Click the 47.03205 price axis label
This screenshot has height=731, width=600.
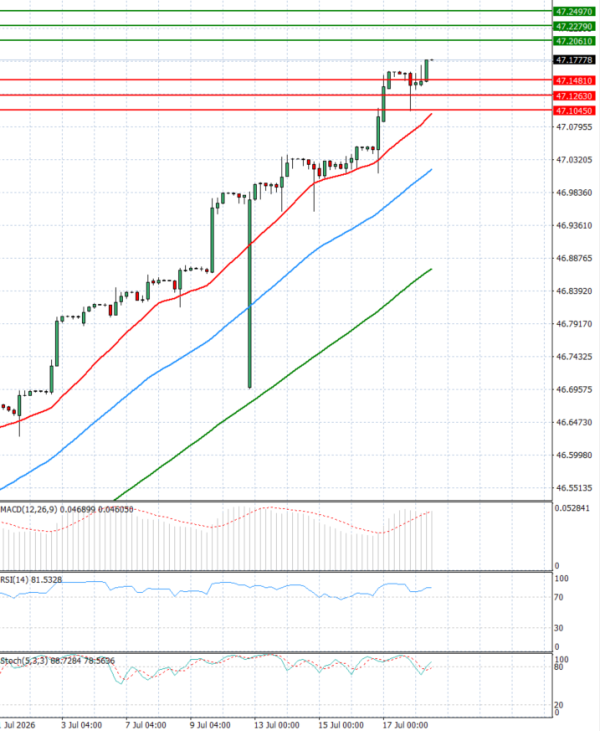(x=574, y=160)
